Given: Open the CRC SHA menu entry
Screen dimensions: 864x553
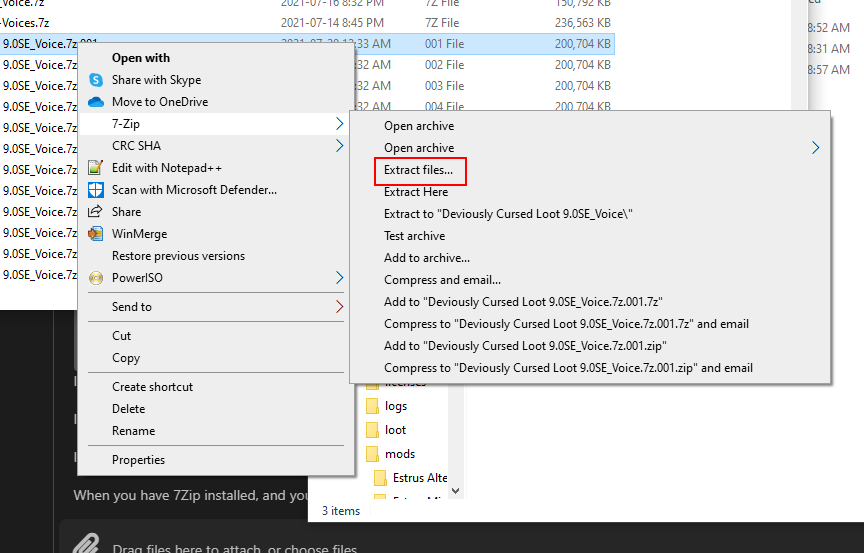Looking at the screenshot, I should pyautogui.click(x=215, y=146).
